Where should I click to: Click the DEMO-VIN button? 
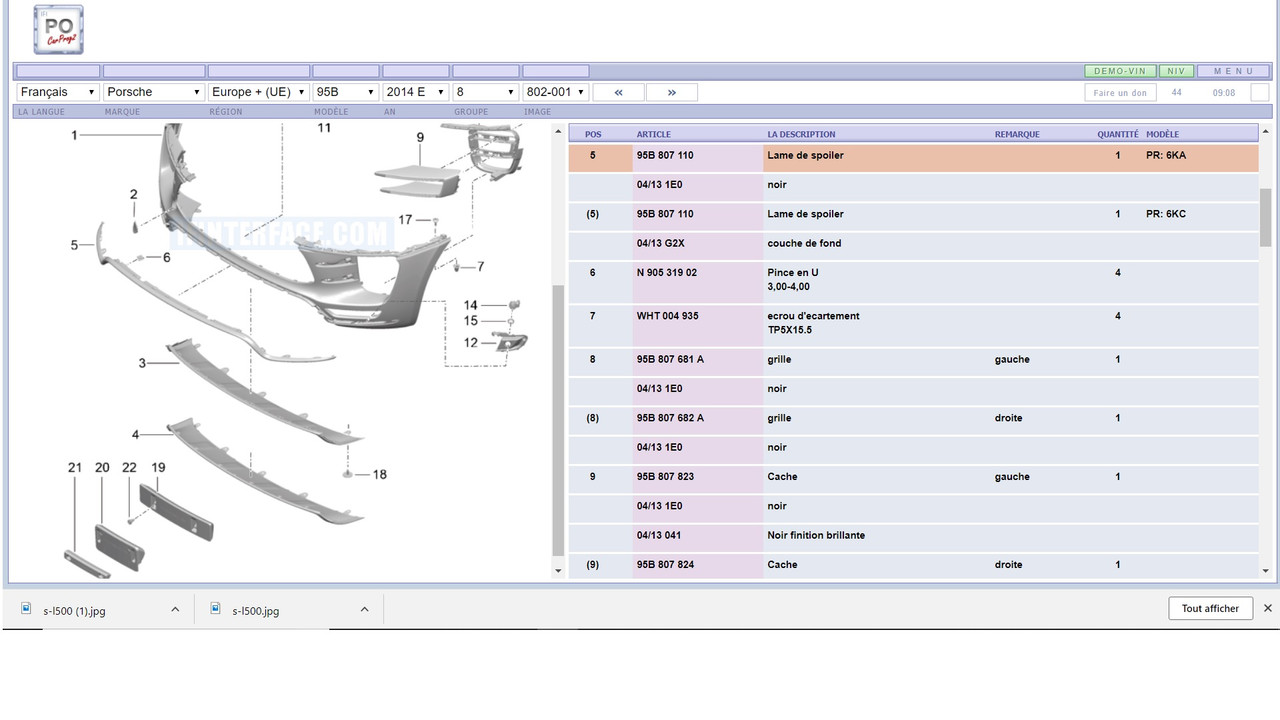click(1120, 71)
